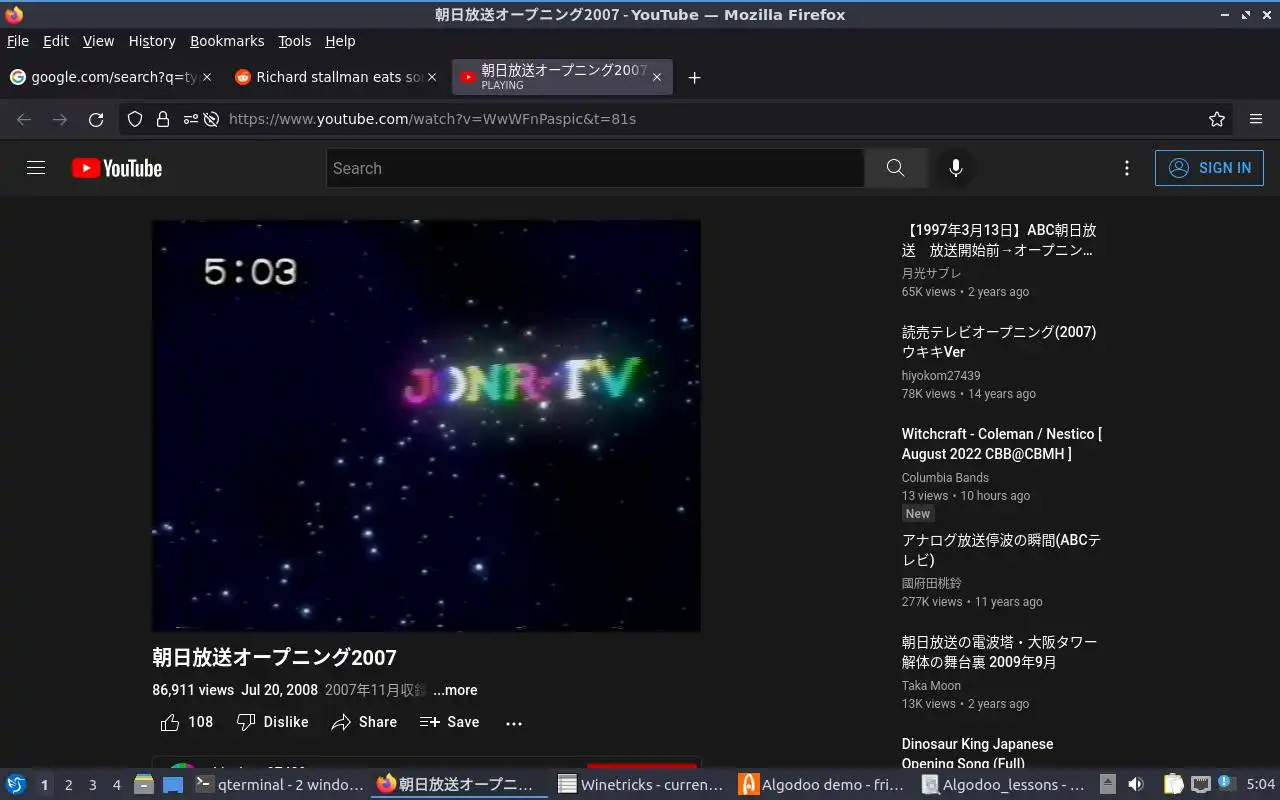Open file manager icon in taskbar
1280x800 pixels.
[143, 785]
